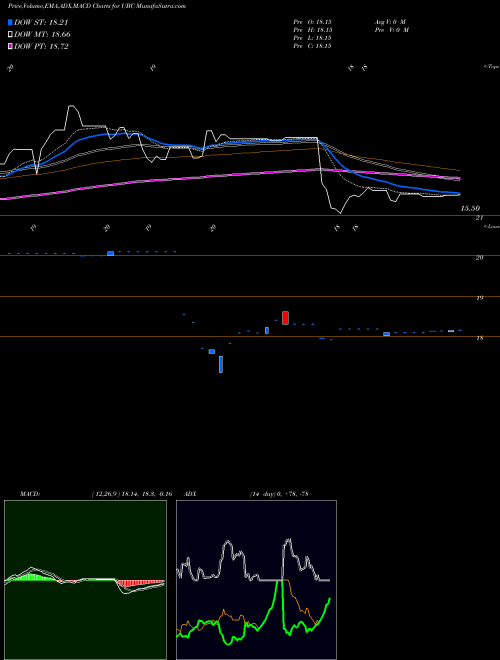The width and height of the screenshot is (500, 660).
Task: Click the 'Pre H: 18.15' high value
Action: coord(313,30)
